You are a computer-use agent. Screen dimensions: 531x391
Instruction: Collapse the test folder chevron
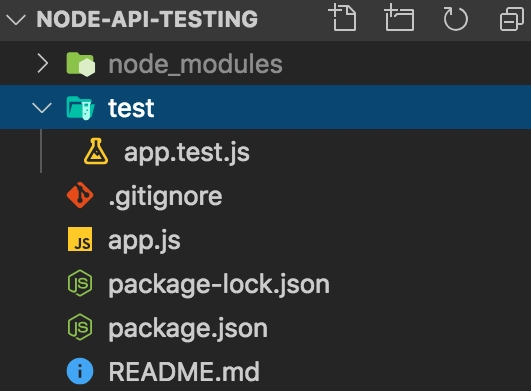pyautogui.click(x=42, y=108)
